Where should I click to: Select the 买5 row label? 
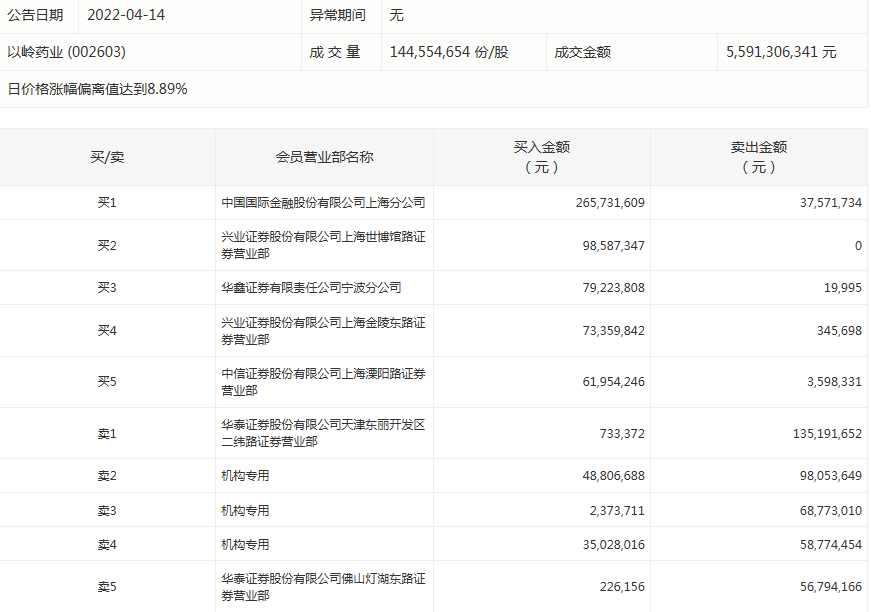[x=107, y=382]
